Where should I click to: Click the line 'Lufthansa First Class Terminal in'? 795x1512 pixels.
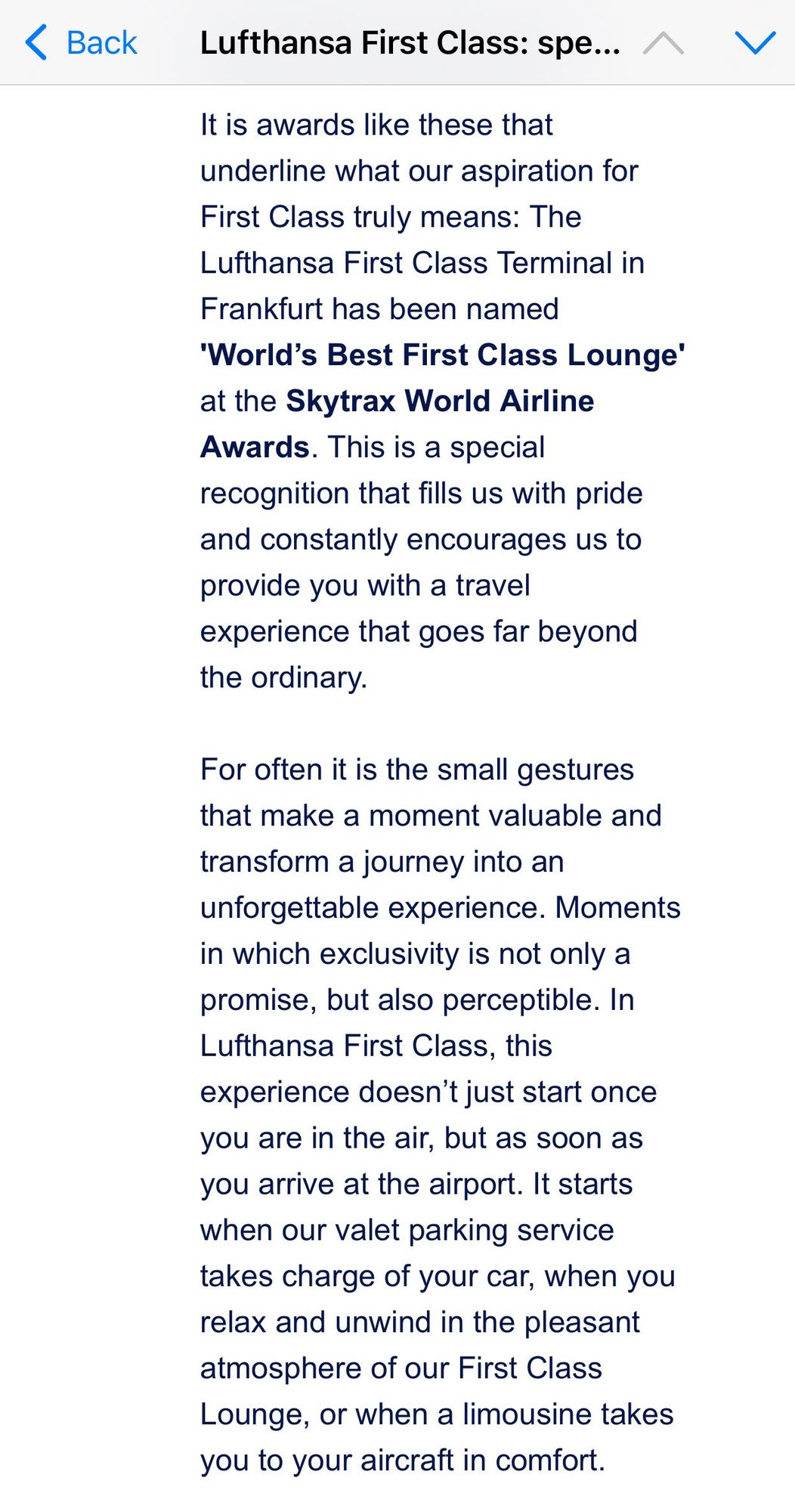point(422,263)
